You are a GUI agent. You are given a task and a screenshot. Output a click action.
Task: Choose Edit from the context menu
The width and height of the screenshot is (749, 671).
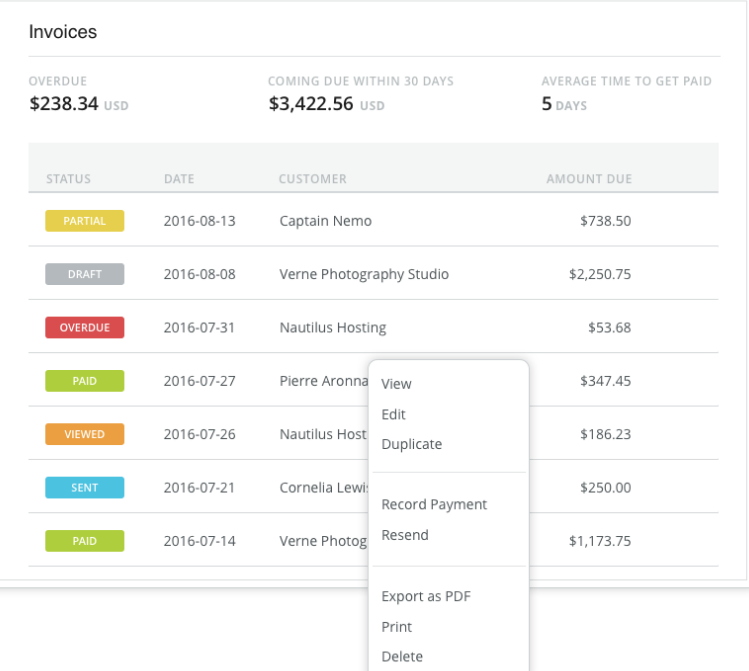(x=394, y=414)
